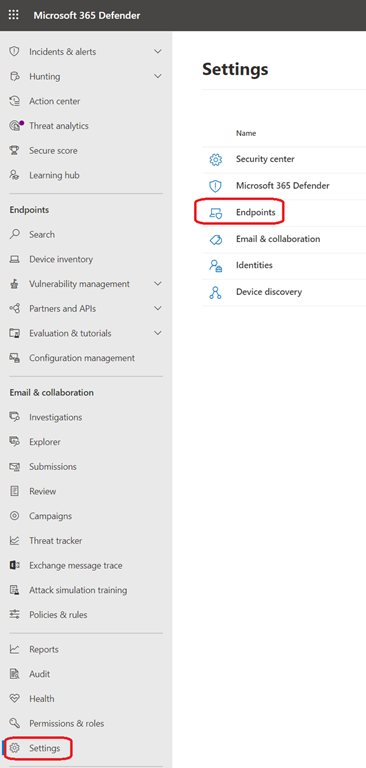Click the Learning hub icon

(14, 175)
